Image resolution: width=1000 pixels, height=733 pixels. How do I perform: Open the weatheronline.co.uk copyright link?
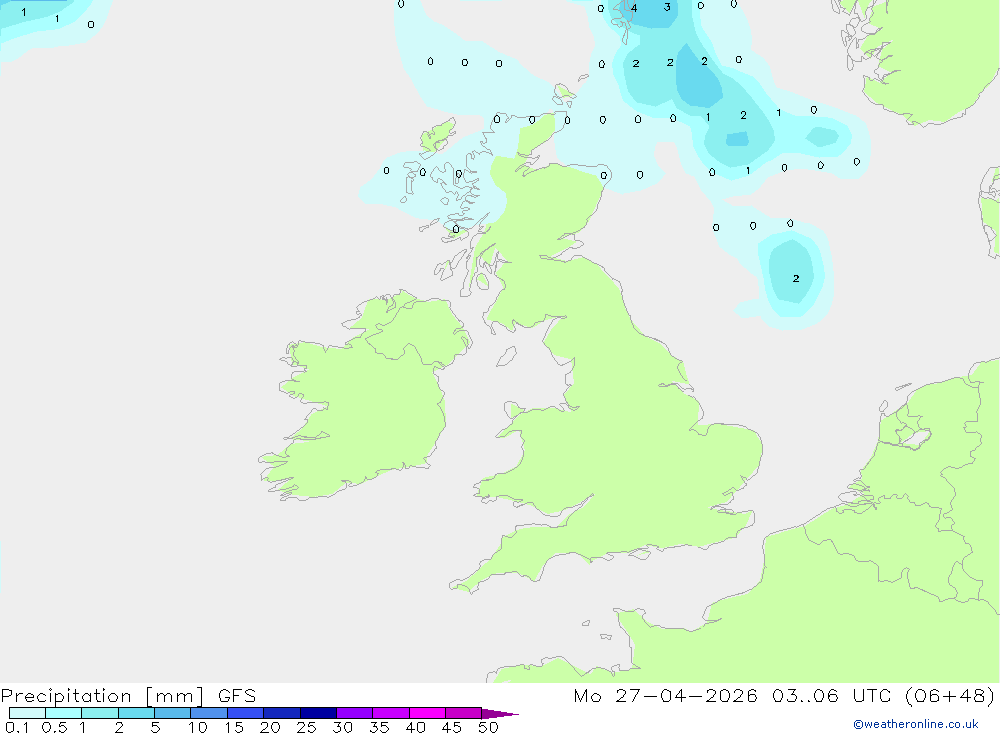tap(916, 724)
